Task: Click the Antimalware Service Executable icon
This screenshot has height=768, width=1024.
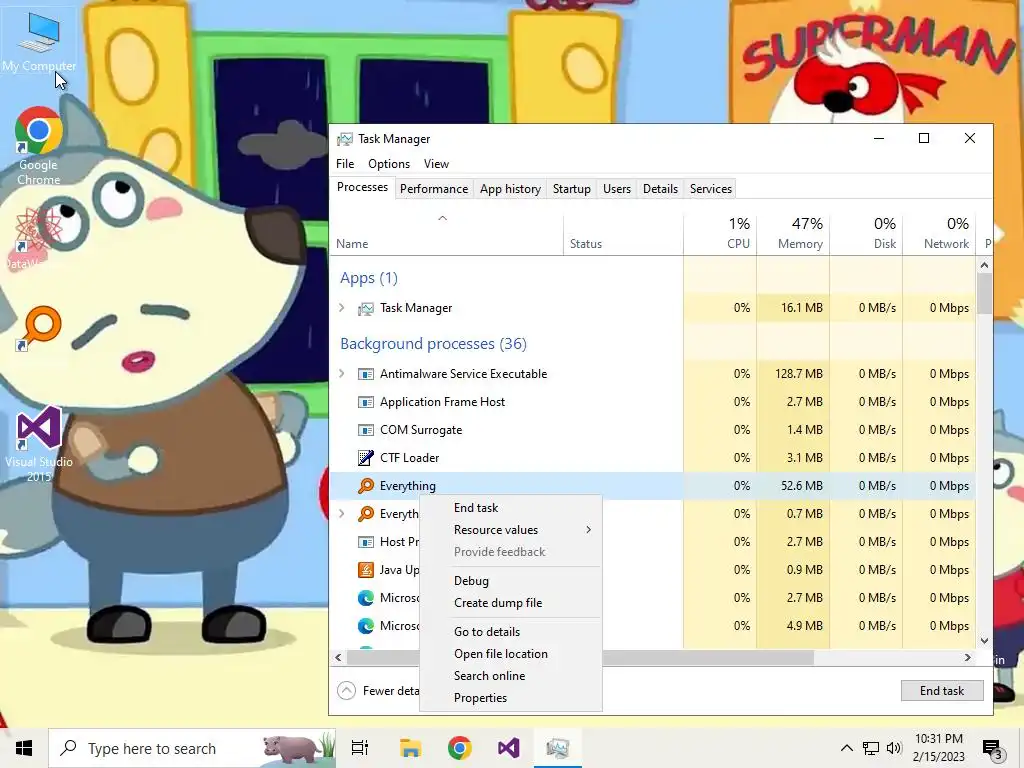Action: [x=366, y=374]
